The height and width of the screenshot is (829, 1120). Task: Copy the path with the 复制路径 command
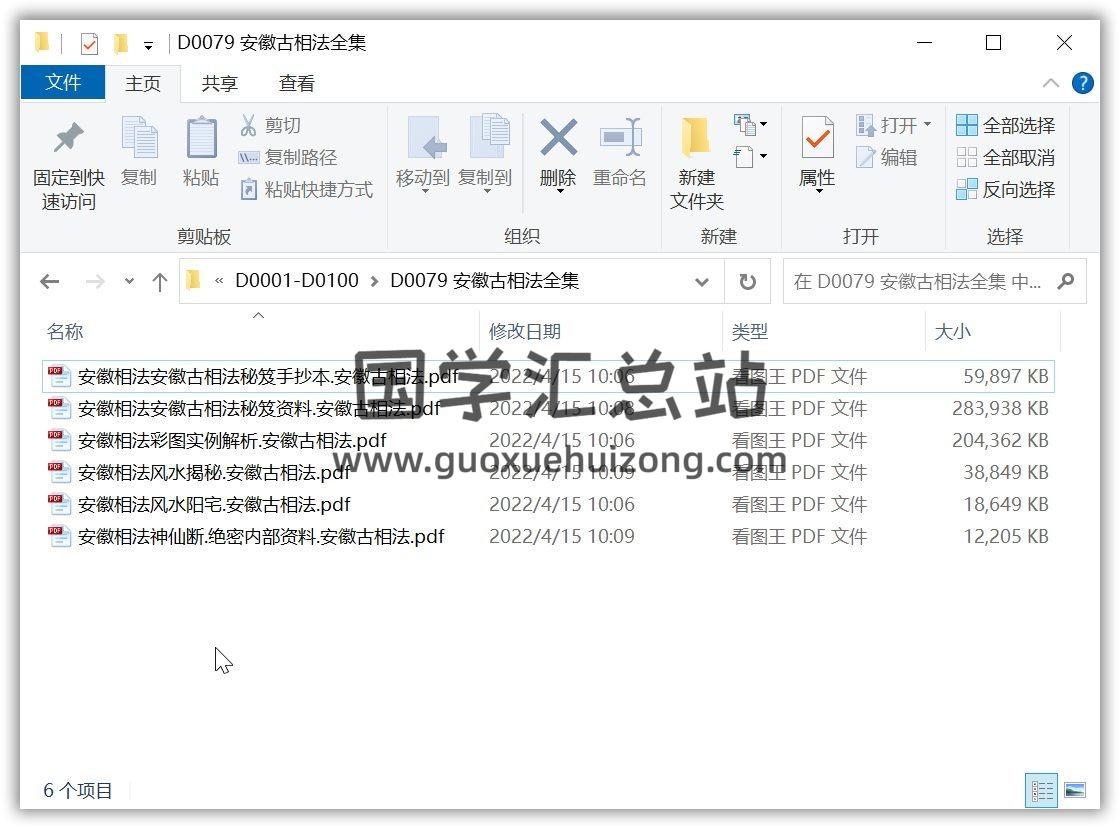(x=287, y=157)
